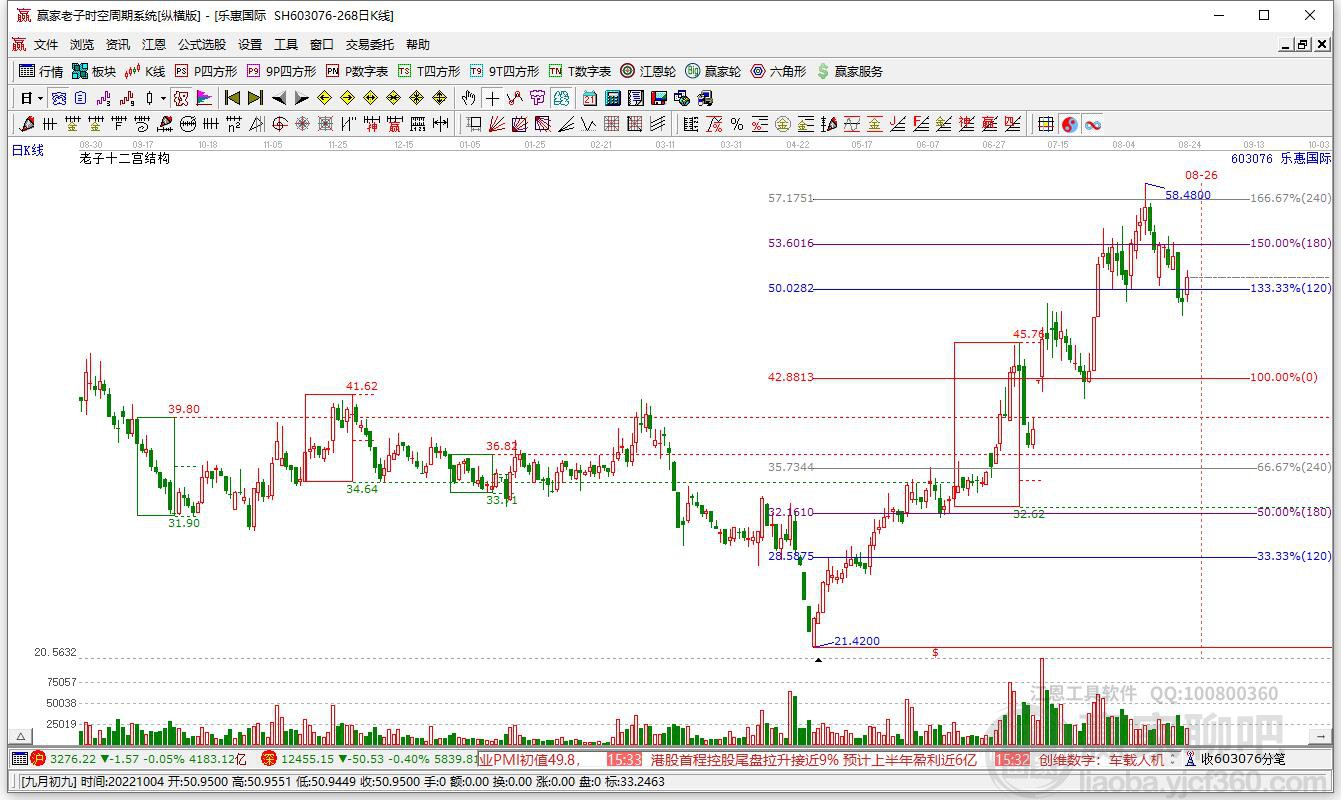The image size is (1341, 800).
Task: Open the 文件 menu
Action: [x=46, y=45]
